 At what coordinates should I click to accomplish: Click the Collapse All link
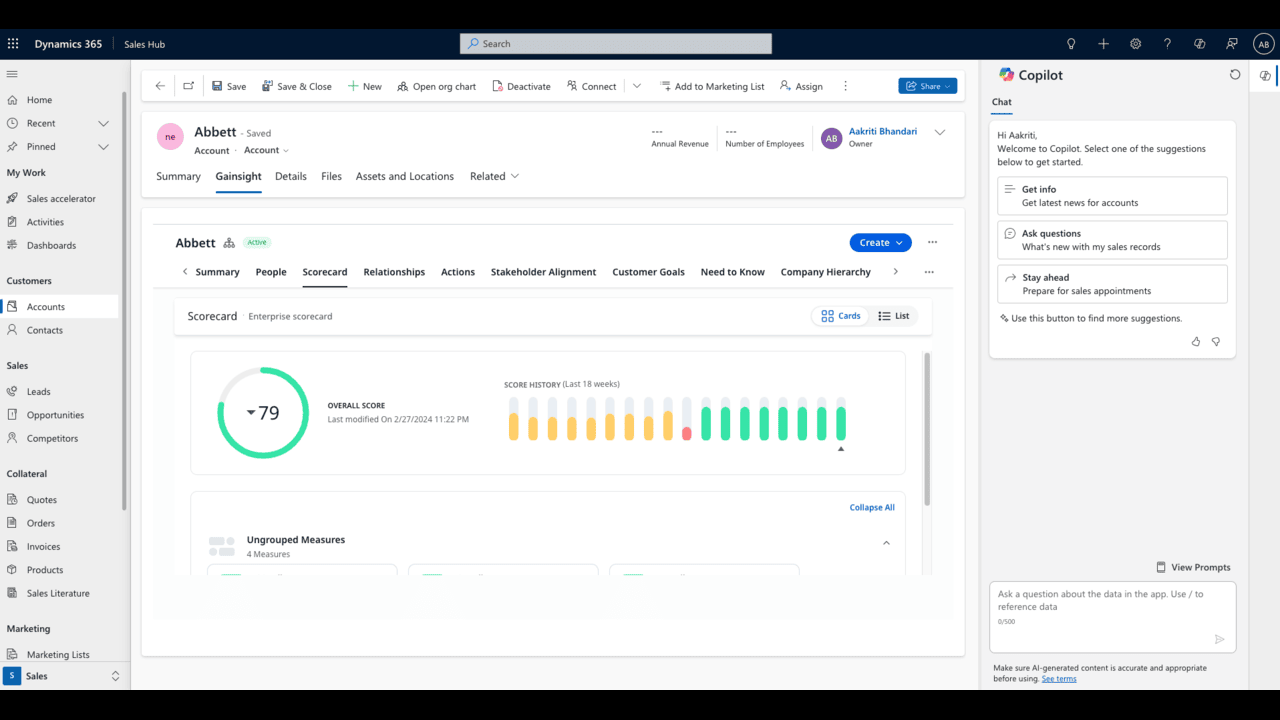(872, 507)
